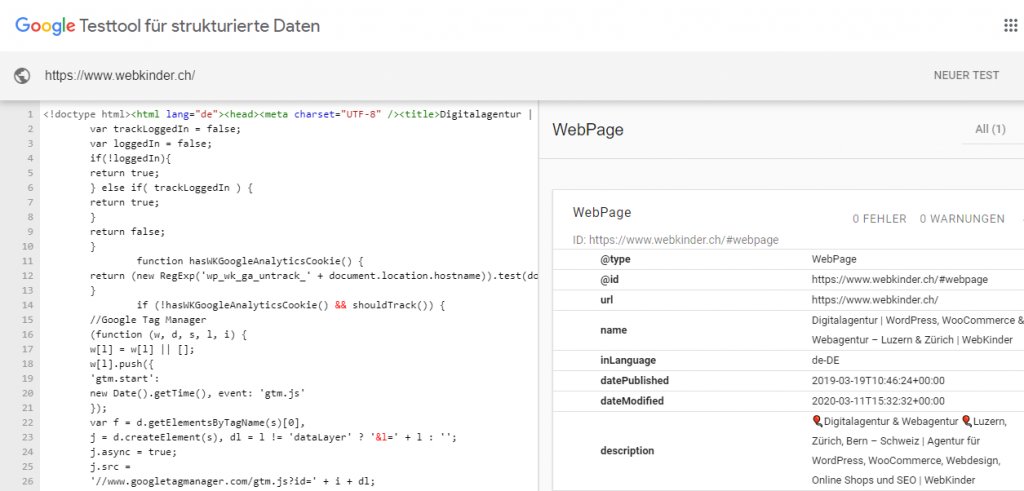1024x491 pixels.
Task: Click the '} else if( trackLoggedIn ) {' line
Action: (x=171, y=187)
